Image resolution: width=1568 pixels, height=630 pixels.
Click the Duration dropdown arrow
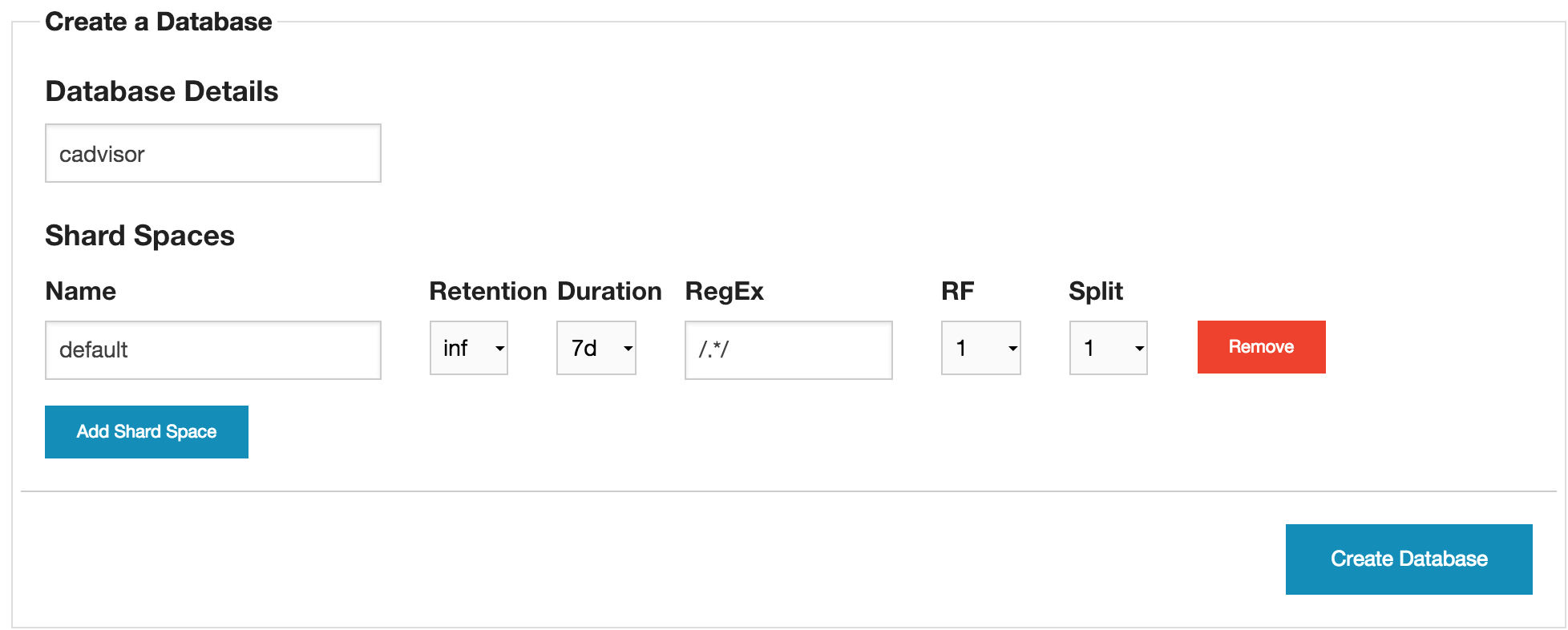coord(625,349)
